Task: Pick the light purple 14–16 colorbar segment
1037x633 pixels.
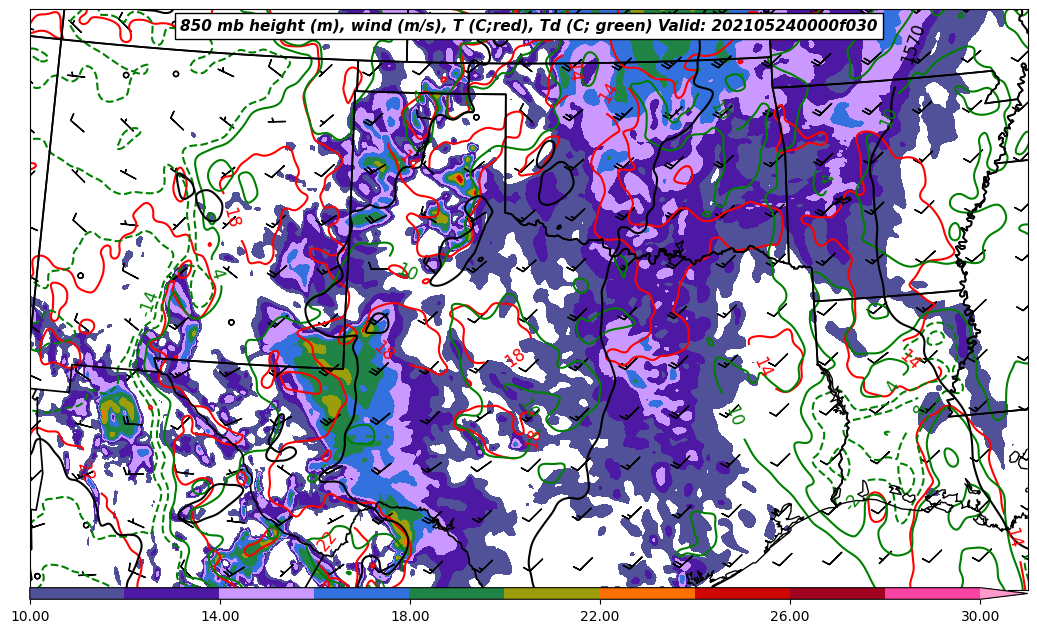Action: 267,593
